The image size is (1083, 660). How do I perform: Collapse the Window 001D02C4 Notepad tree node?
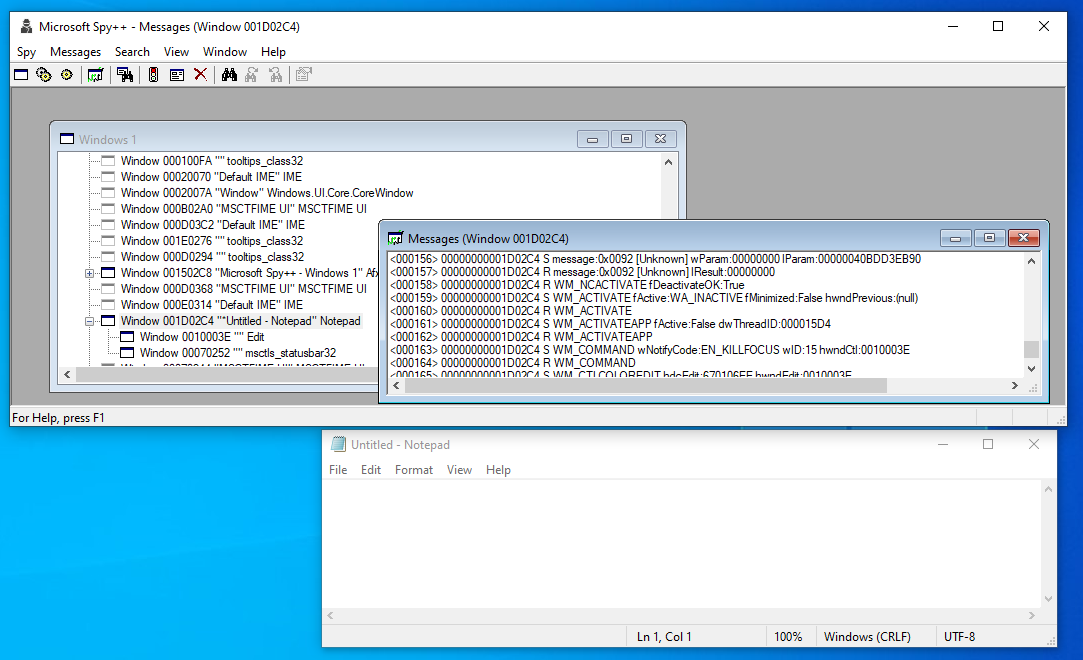click(89, 321)
